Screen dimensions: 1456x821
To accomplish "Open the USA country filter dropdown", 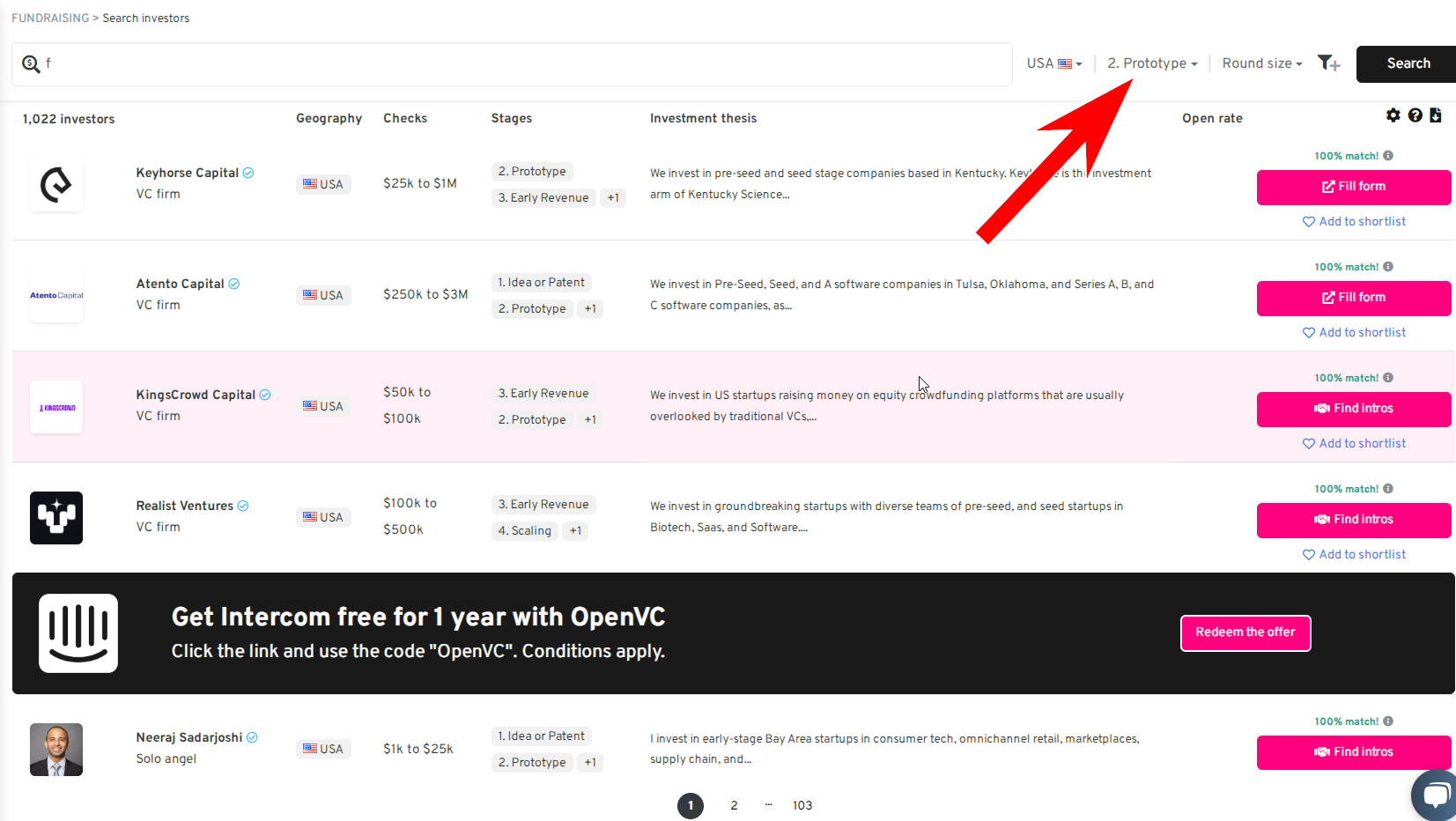I will pyautogui.click(x=1054, y=63).
